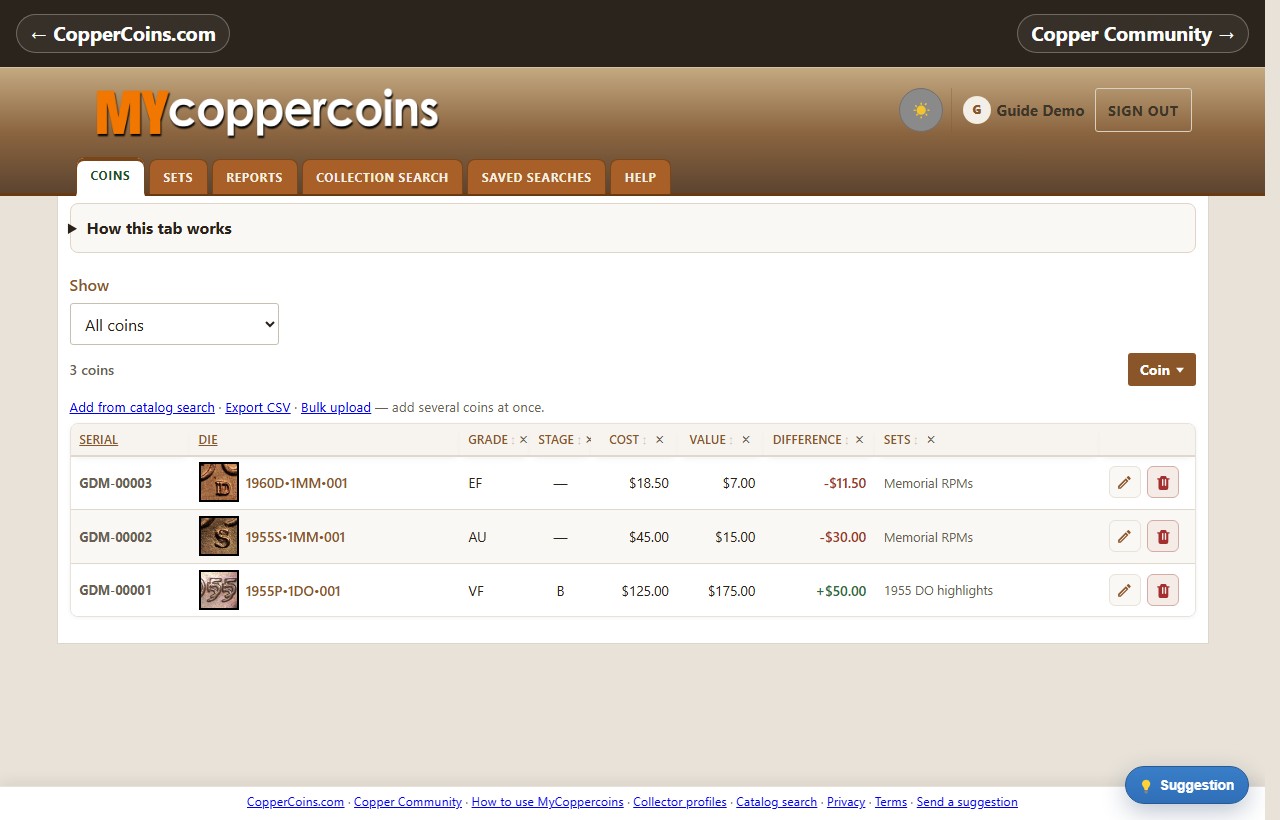Click footer CopperCoins.com link
Screen dimensions: 1280x820
(296, 802)
